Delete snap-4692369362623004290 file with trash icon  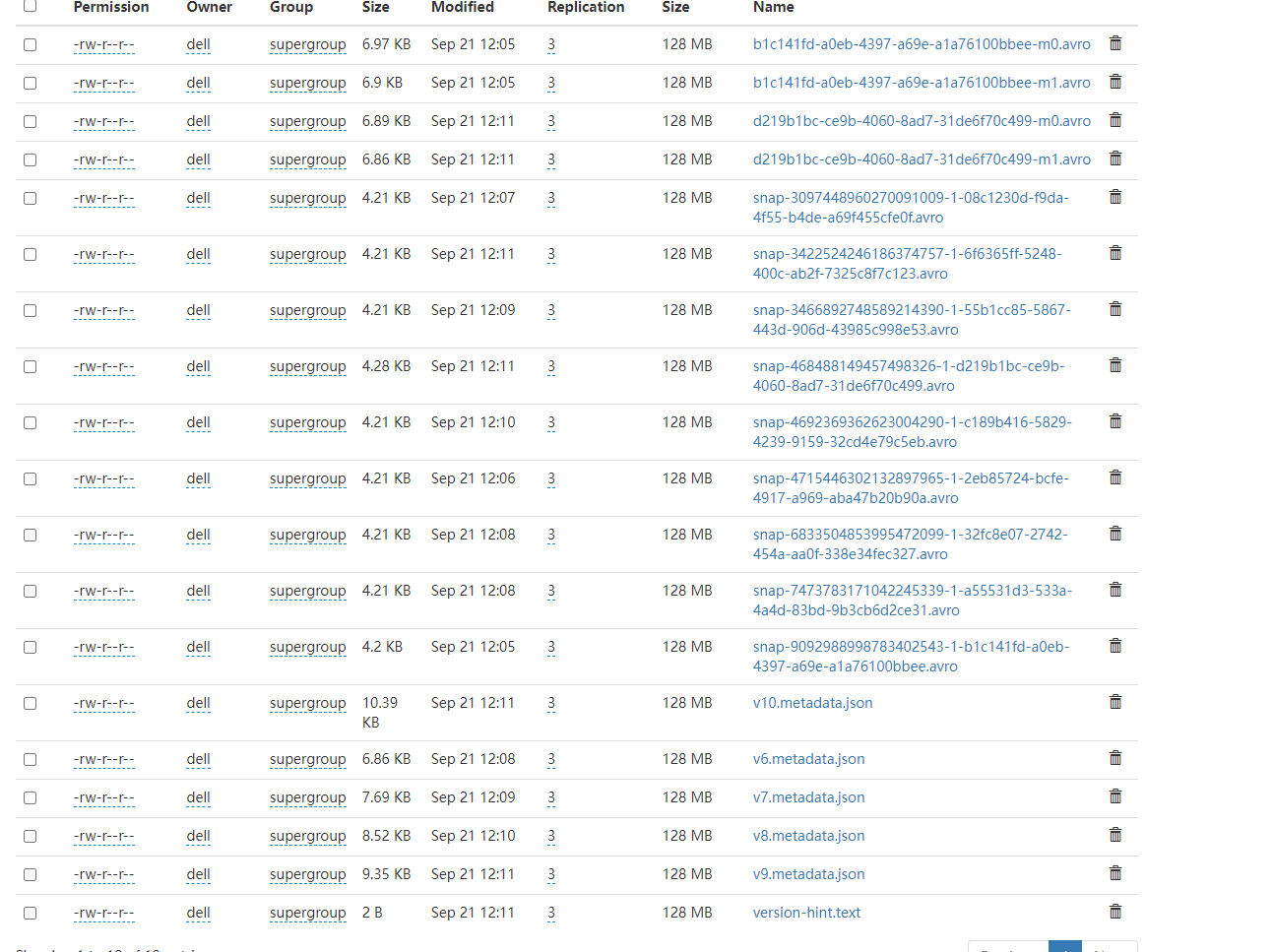coord(1115,421)
